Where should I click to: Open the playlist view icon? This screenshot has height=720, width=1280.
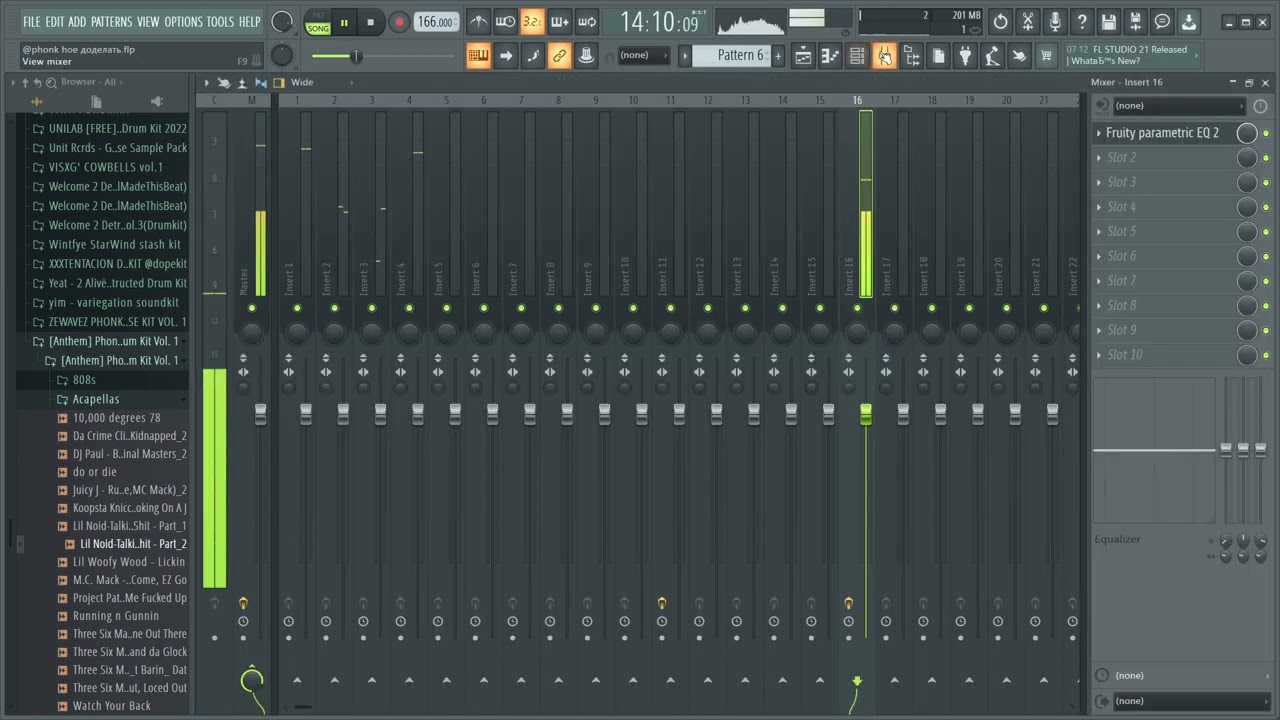pyautogui.click(x=803, y=56)
